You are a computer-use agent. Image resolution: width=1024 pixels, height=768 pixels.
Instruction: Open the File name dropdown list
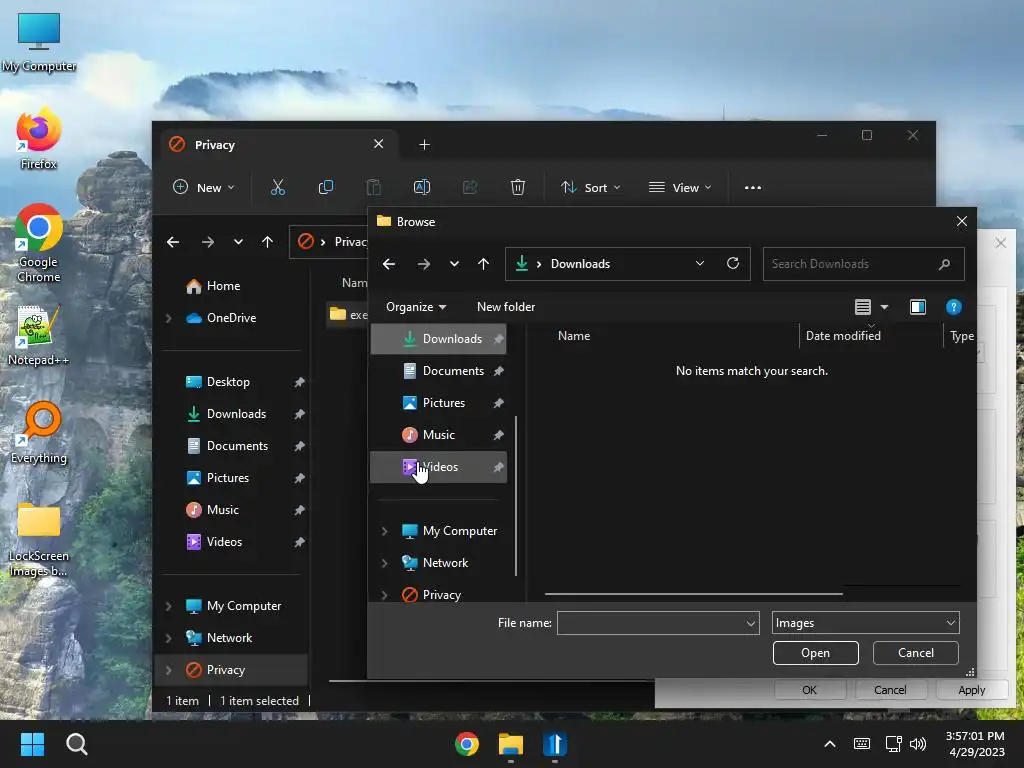[750, 623]
